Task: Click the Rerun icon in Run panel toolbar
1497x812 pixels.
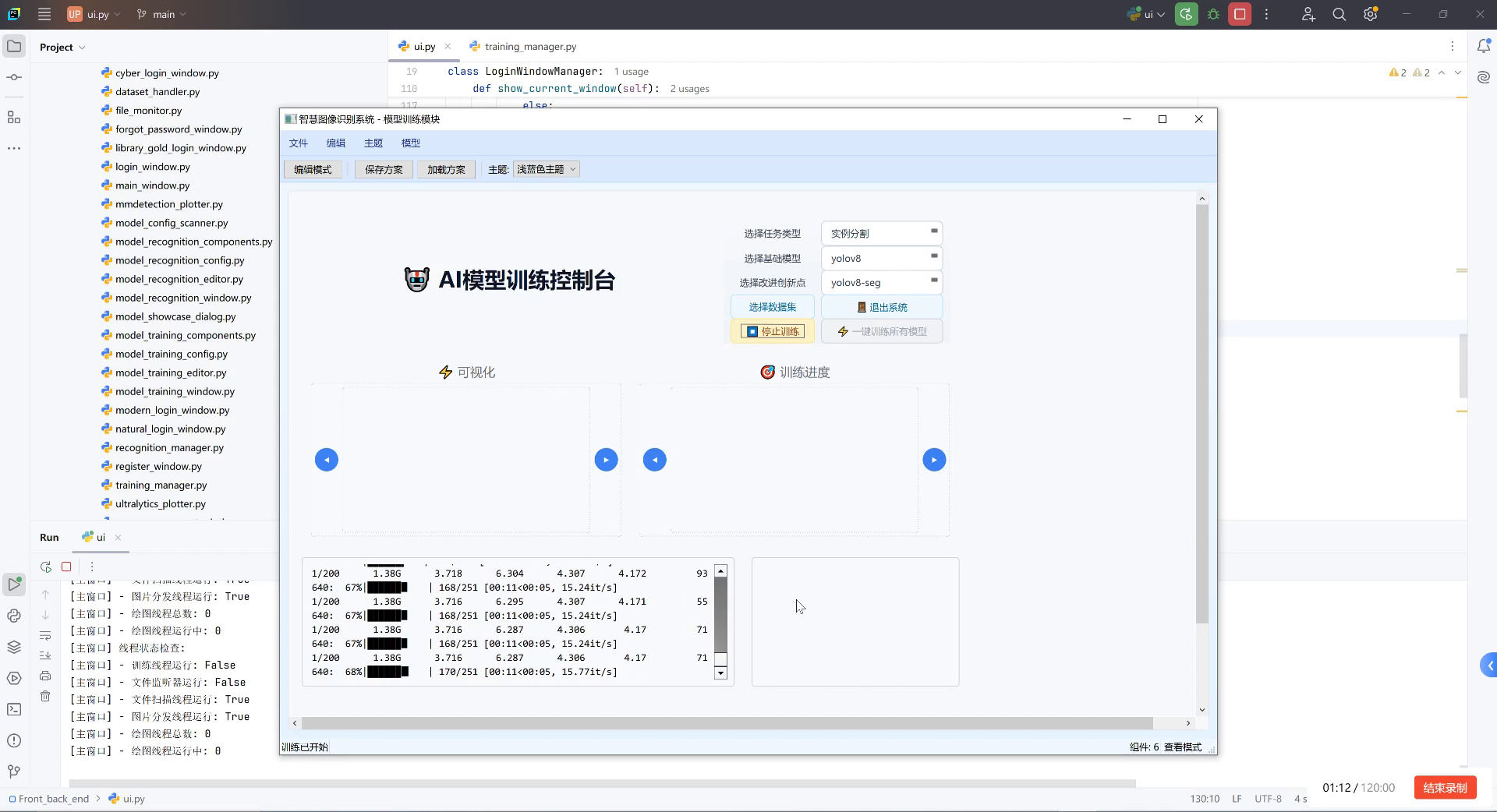Action: pyautogui.click(x=46, y=567)
